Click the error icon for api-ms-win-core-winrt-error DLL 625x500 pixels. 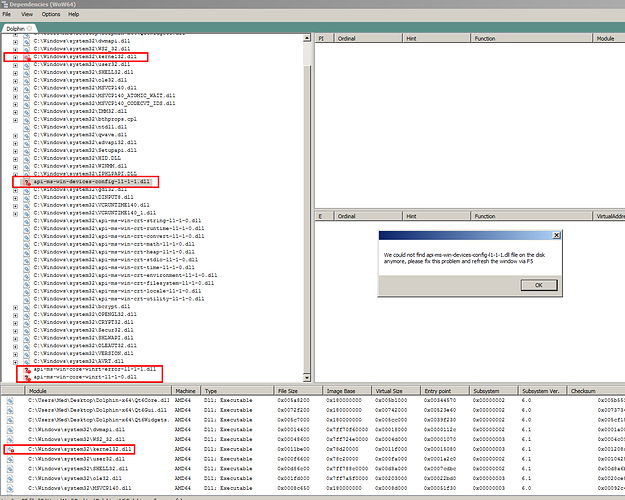[26, 369]
